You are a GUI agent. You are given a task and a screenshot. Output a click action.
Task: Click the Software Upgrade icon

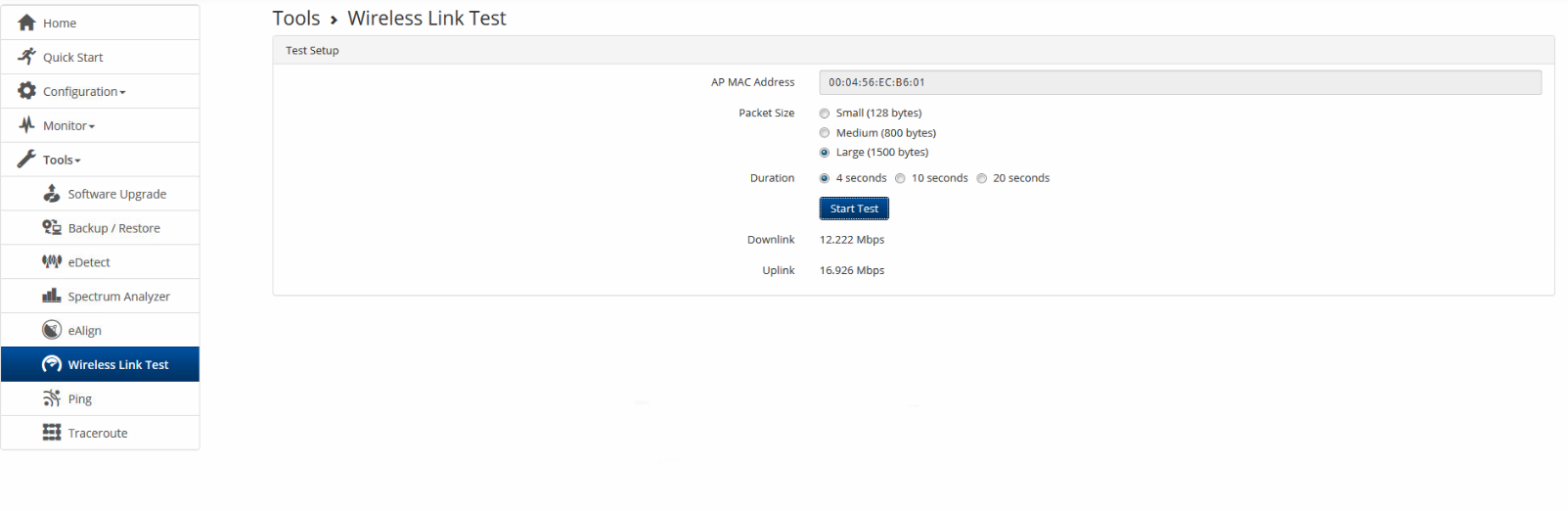[x=52, y=194]
